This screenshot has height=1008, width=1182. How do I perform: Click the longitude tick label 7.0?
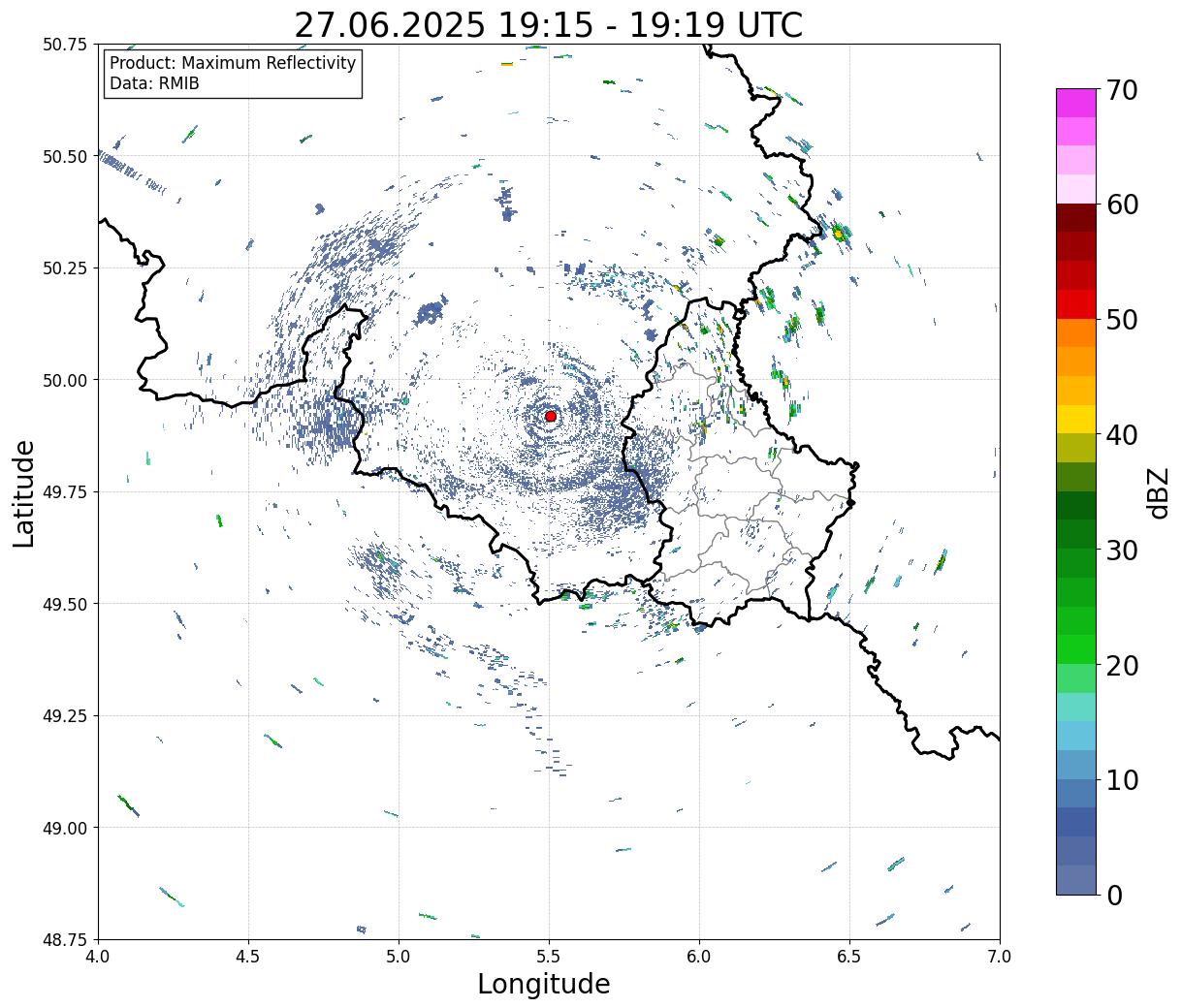point(1000,957)
